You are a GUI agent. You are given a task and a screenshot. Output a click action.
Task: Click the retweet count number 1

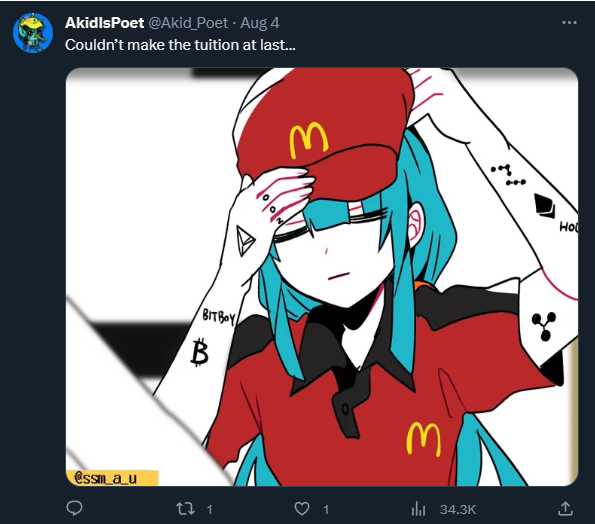point(209,509)
